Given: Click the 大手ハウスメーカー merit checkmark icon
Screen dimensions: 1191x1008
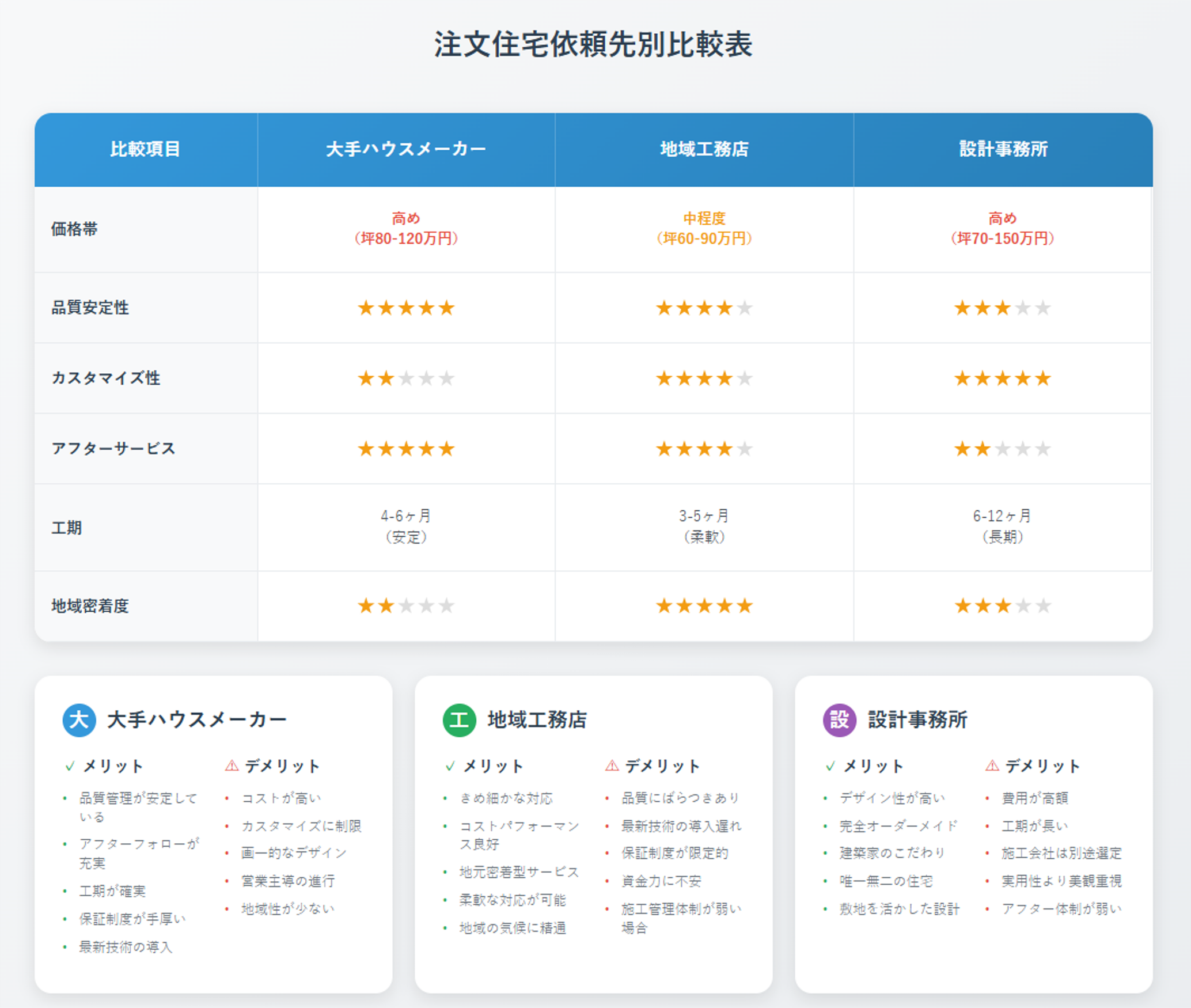Looking at the screenshot, I should pos(70,766).
